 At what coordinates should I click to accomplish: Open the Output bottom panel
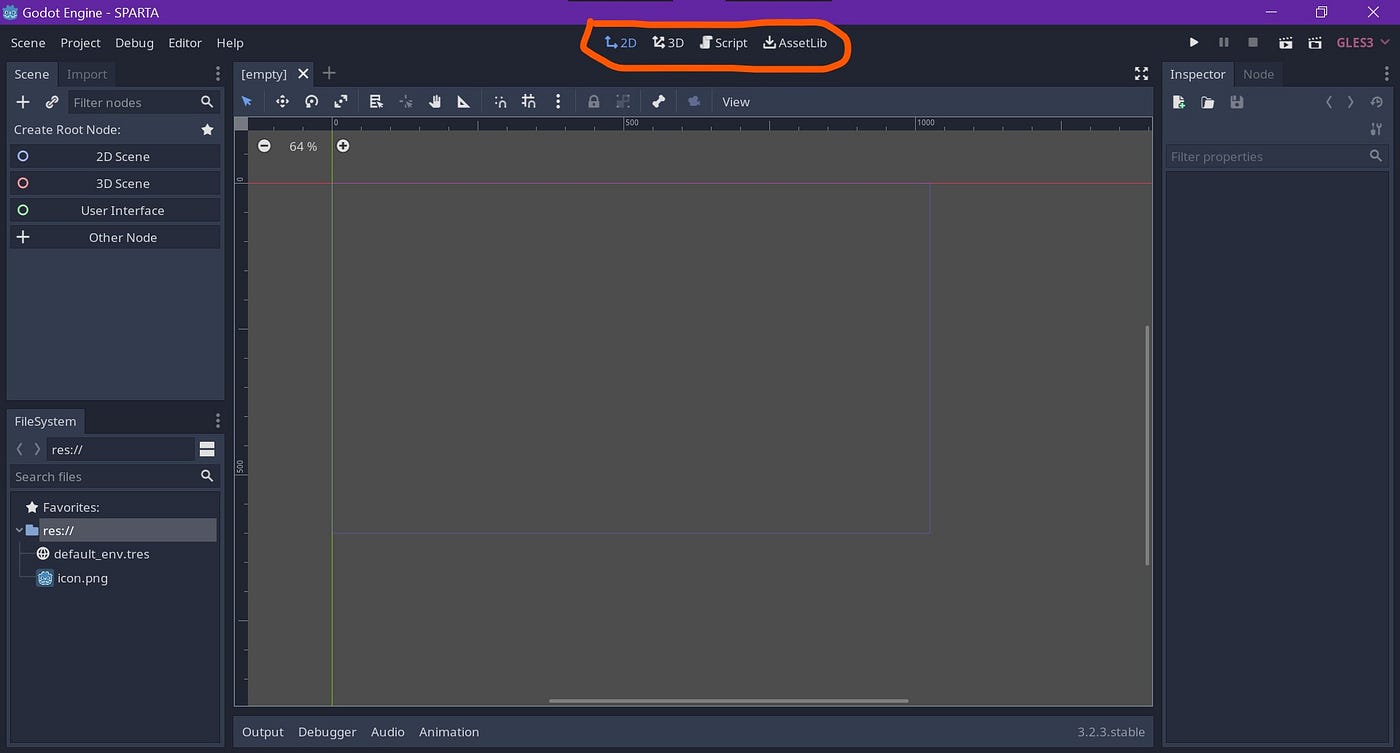(263, 732)
